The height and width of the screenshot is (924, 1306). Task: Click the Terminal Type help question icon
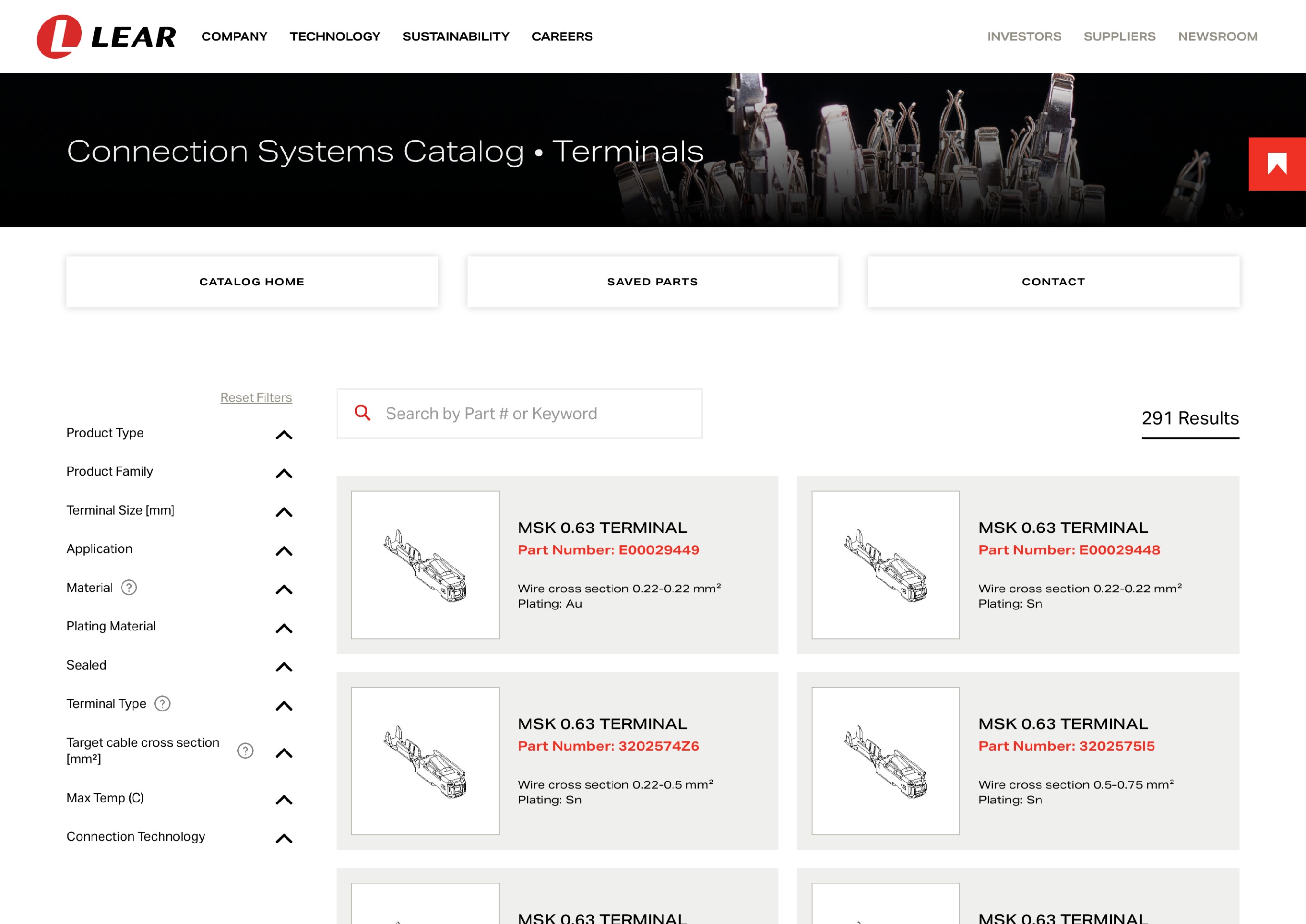click(x=163, y=704)
